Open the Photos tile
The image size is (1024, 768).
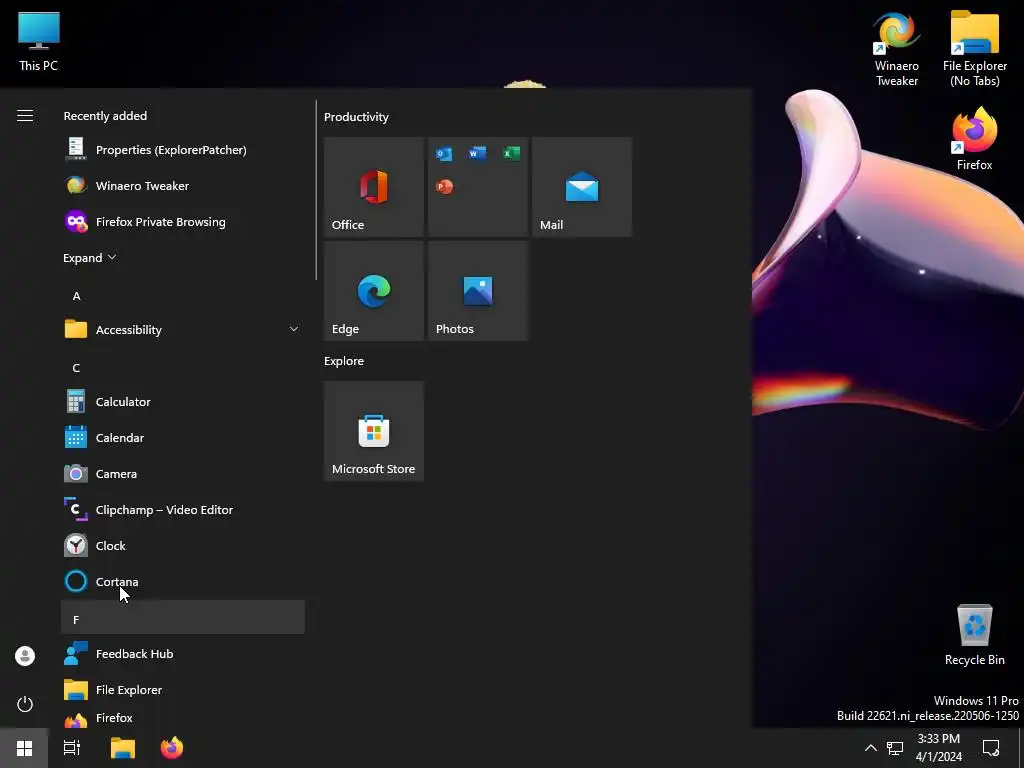[x=477, y=291]
